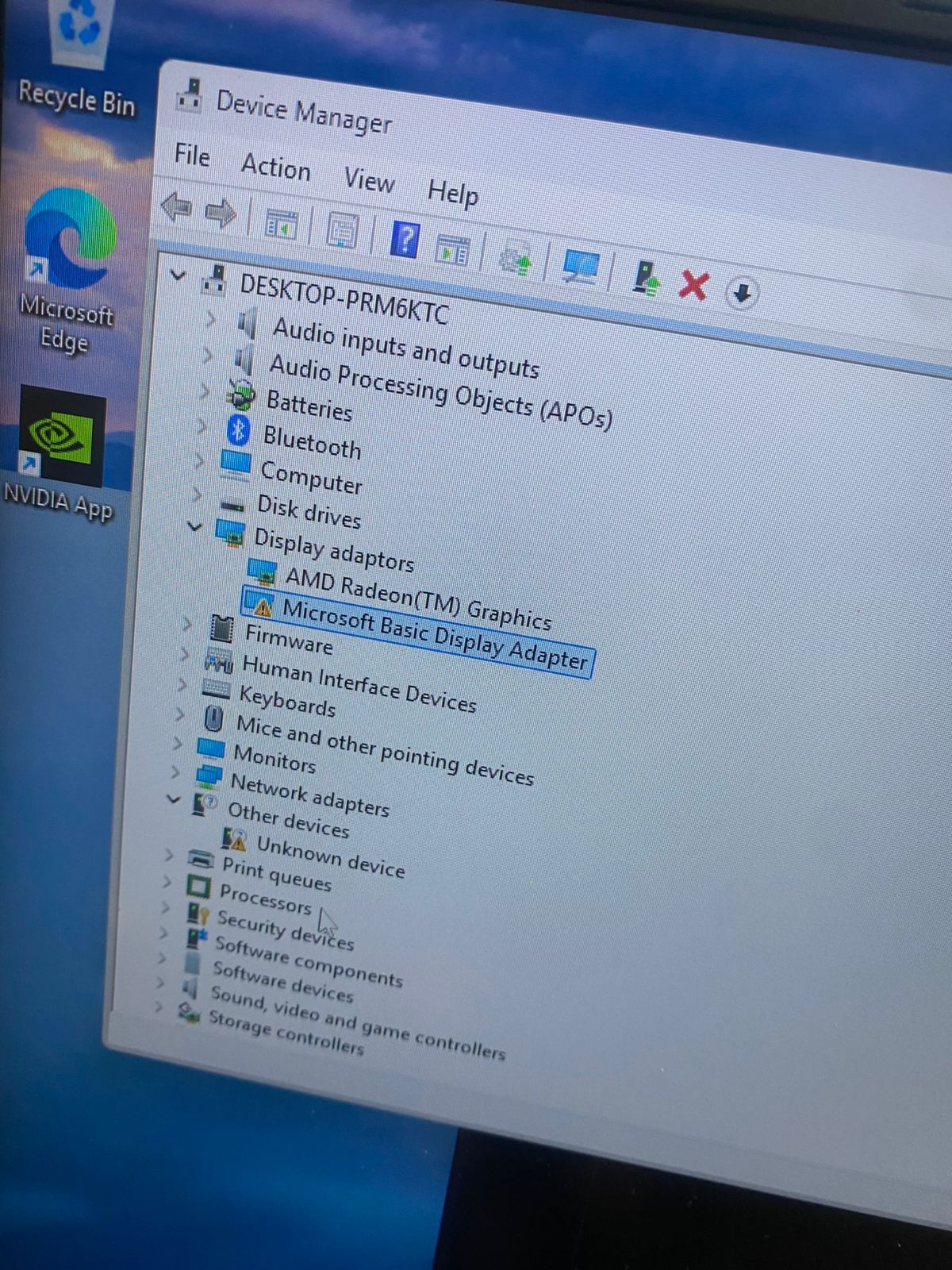Screen dimensions: 952x1270
Task: Open the View menu
Action: [369, 181]
